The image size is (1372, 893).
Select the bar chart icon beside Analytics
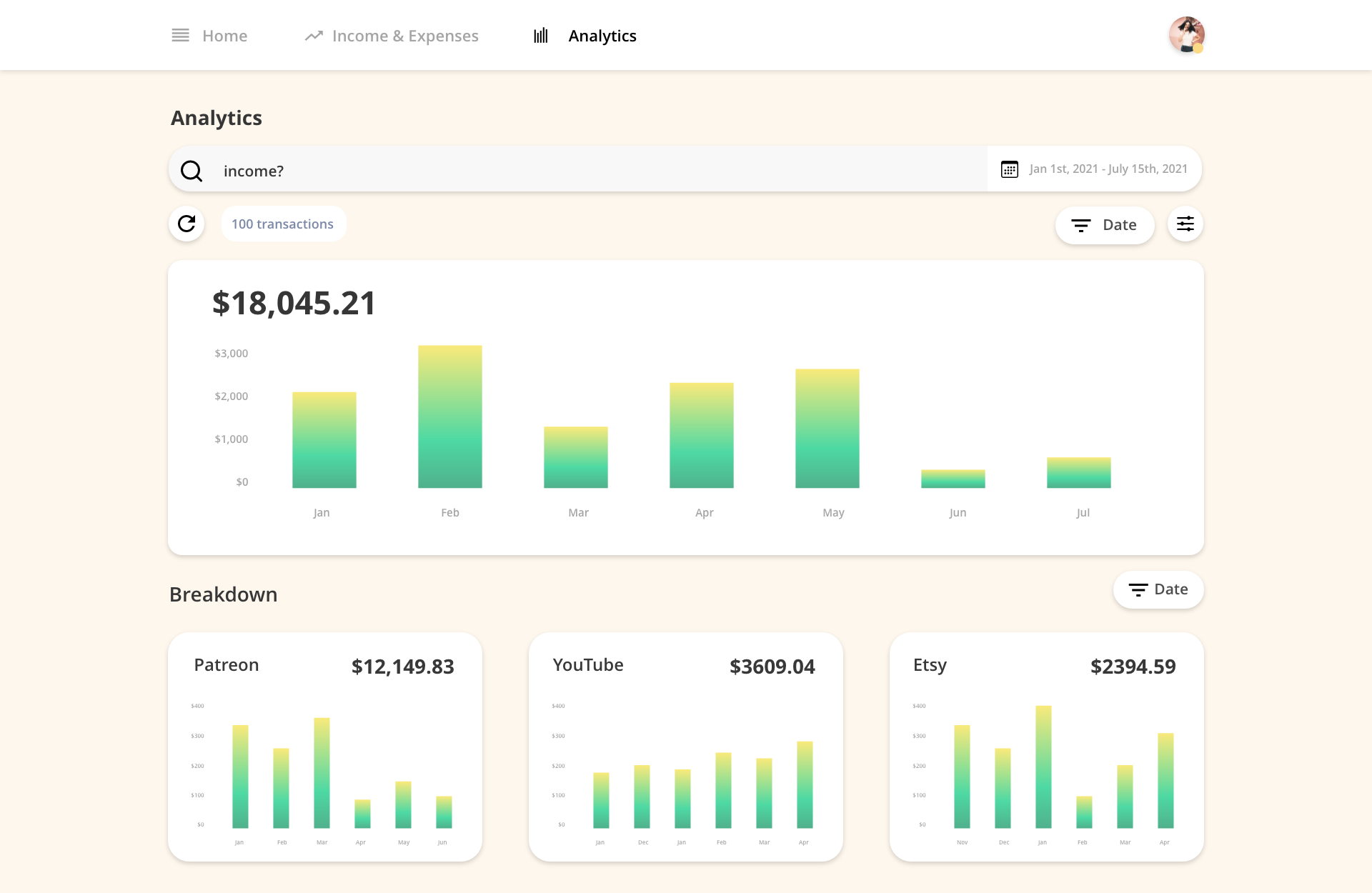pyautogui.click(x=541, y=35)
